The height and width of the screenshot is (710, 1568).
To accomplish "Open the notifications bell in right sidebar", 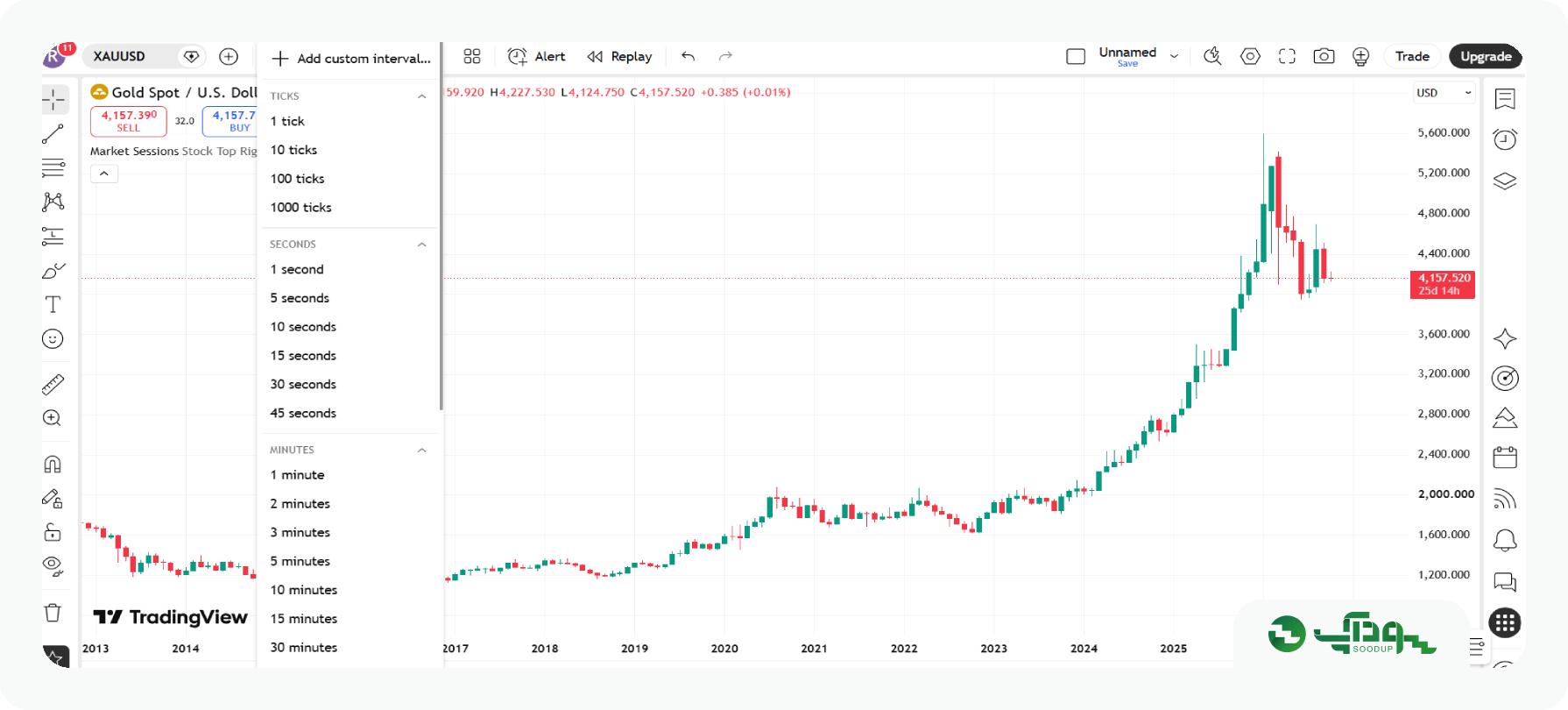I will (1505, 540).
